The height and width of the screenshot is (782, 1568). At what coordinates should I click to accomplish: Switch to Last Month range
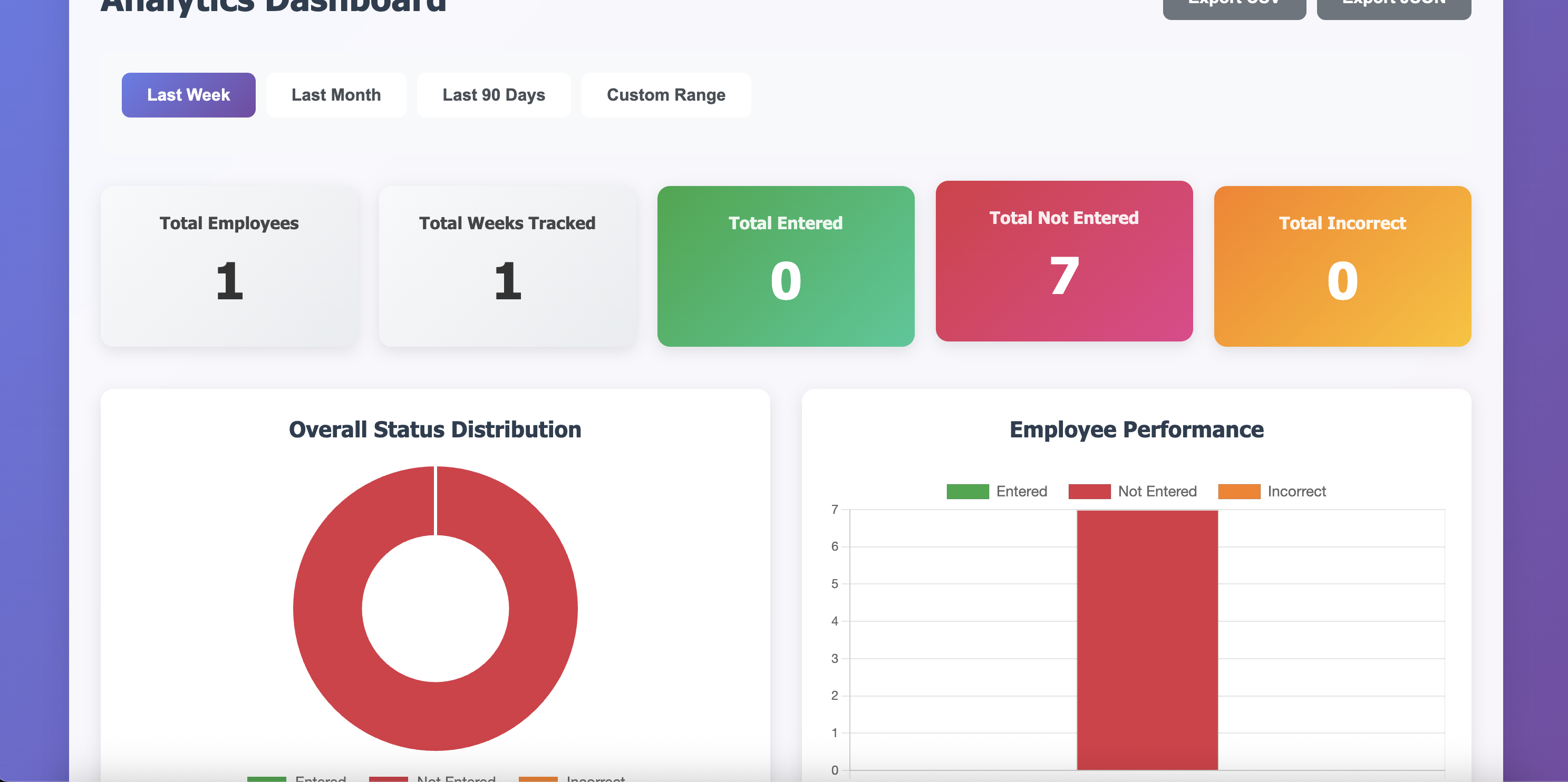tap(336, 95)
